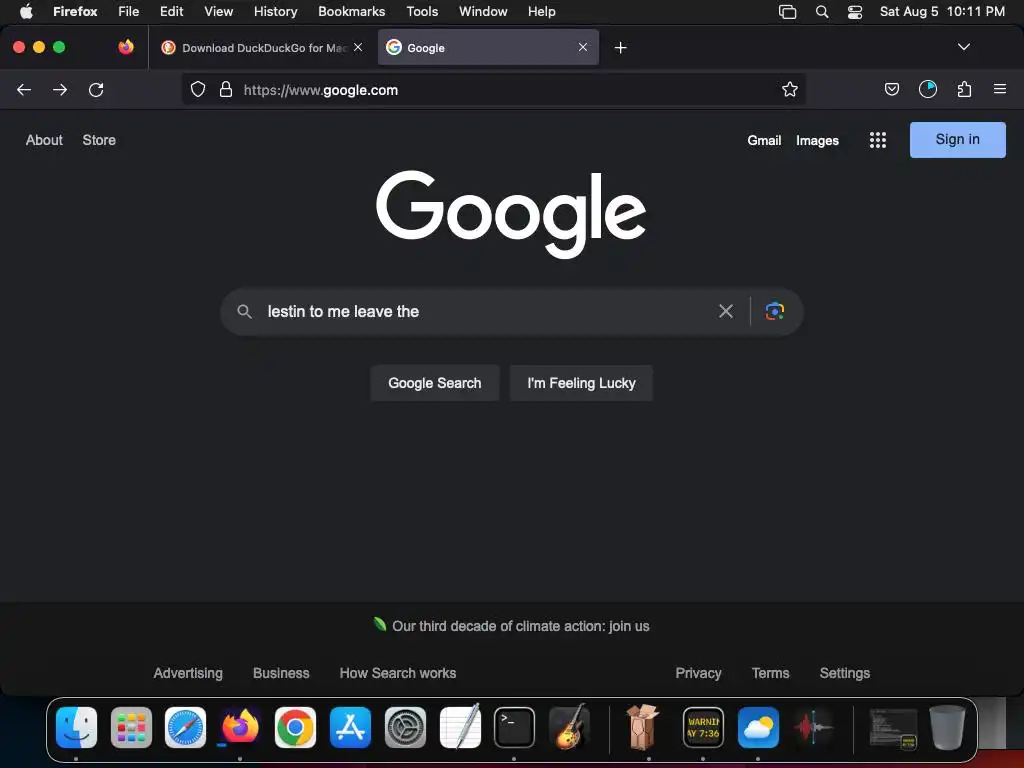Switch to the Download DuckDuckGo for Mac tab
This screenshot has width=1024, height=768.
coord(262,48)
